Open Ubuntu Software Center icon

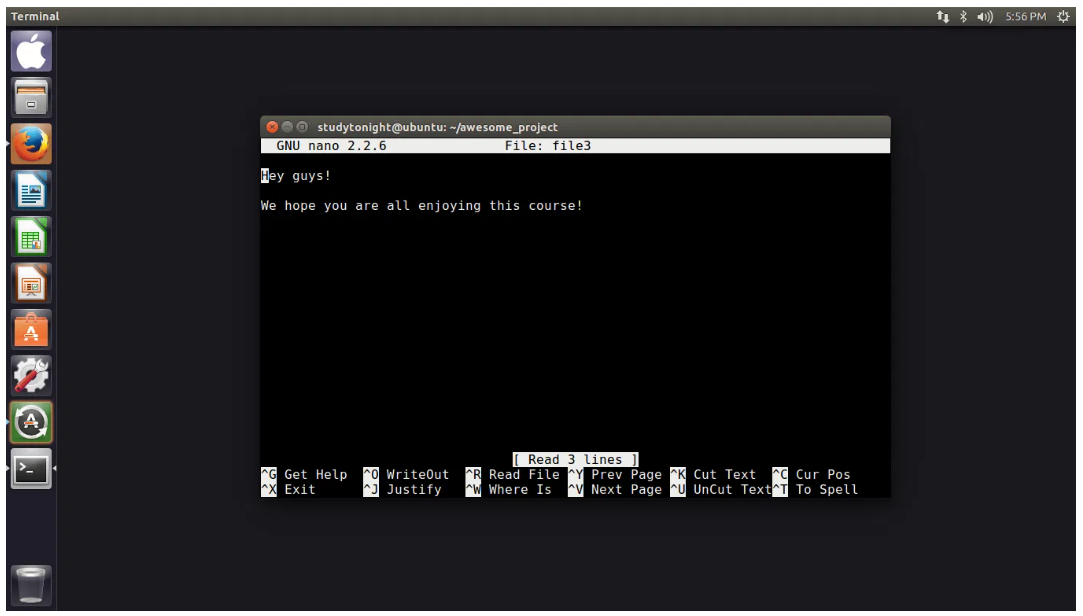click(x=30, y=330)
